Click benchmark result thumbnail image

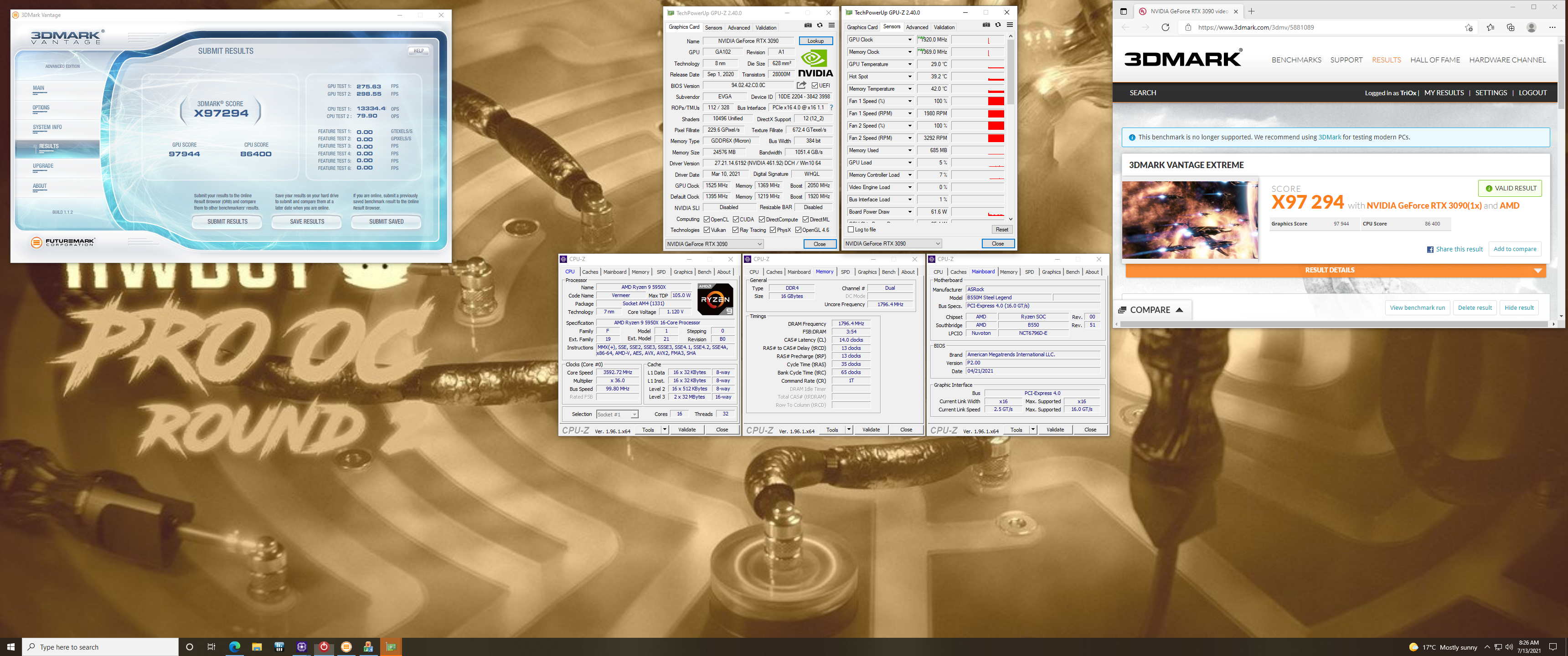click(1189, 220)
